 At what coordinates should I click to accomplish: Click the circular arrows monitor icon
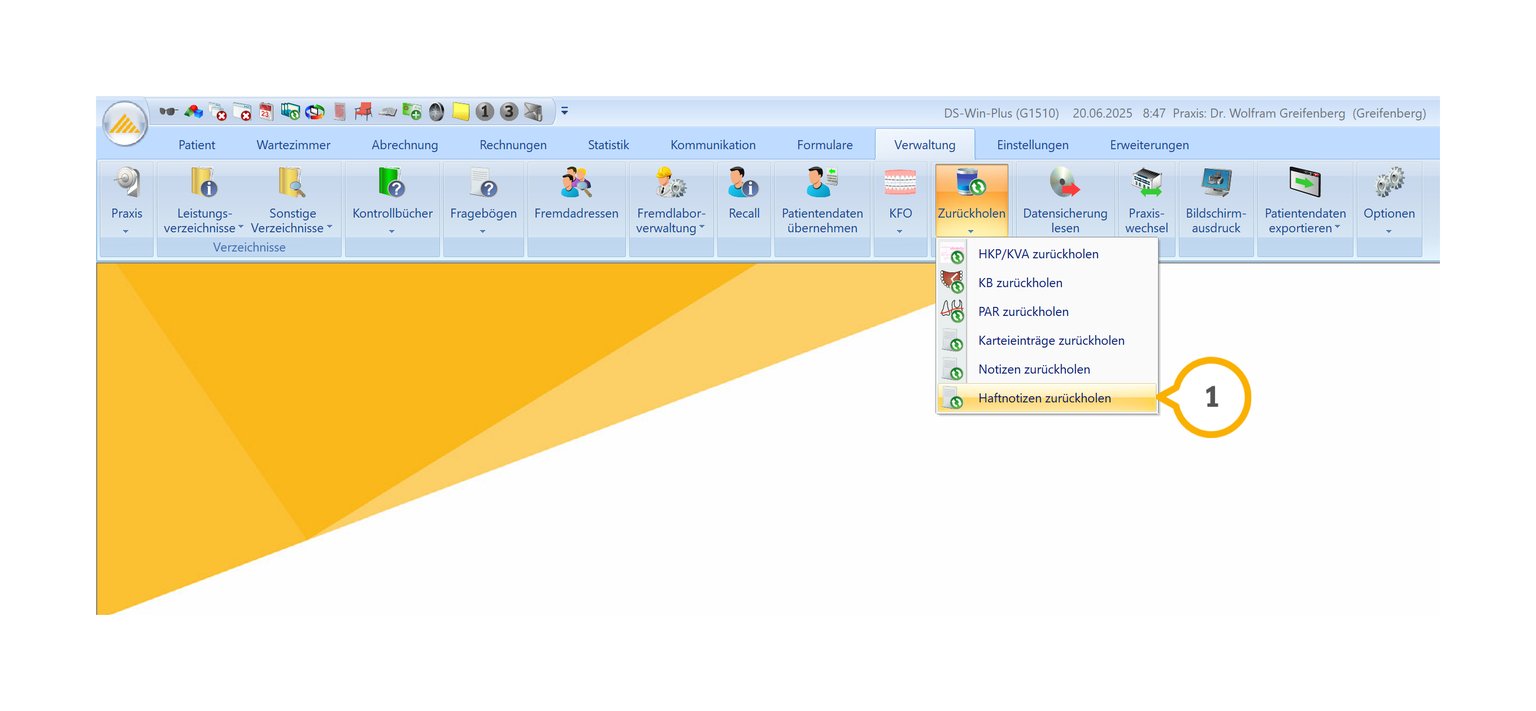point(315,111)
